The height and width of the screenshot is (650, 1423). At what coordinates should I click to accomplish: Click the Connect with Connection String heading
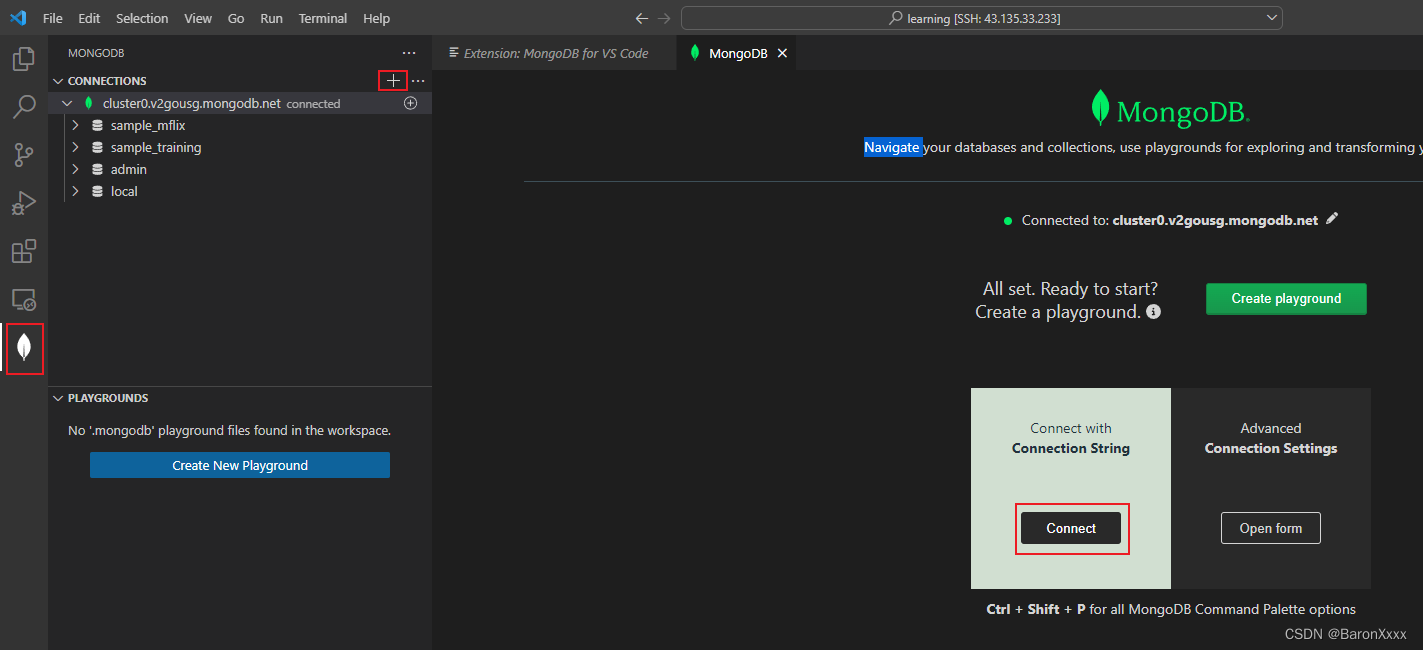click(x=1071, y=438)
